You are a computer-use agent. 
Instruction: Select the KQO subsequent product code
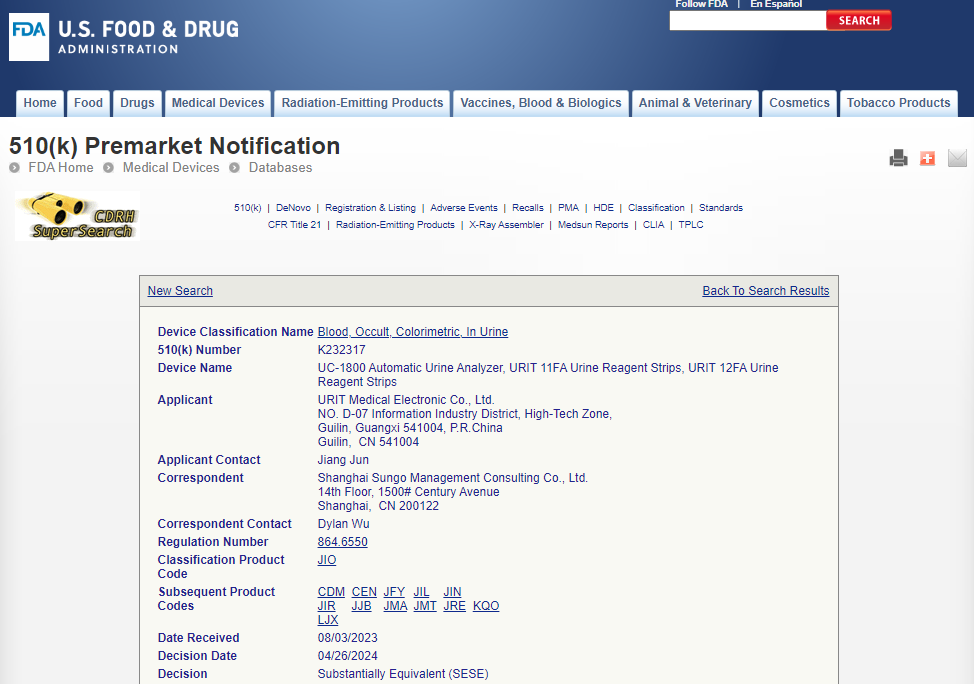(486, 606)
